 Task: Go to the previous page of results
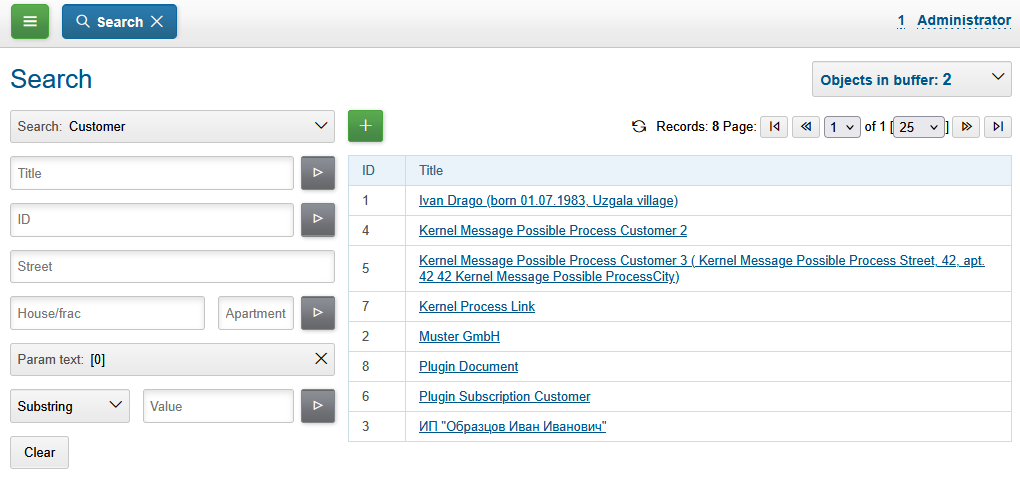[x=805, y=127]
